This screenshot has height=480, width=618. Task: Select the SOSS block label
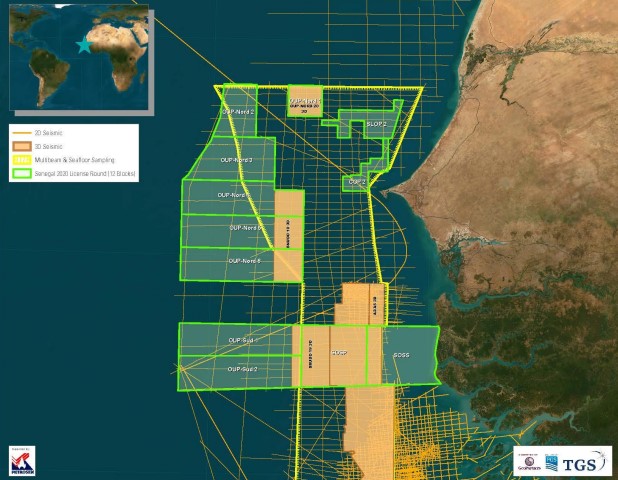(x=401, y=355)
